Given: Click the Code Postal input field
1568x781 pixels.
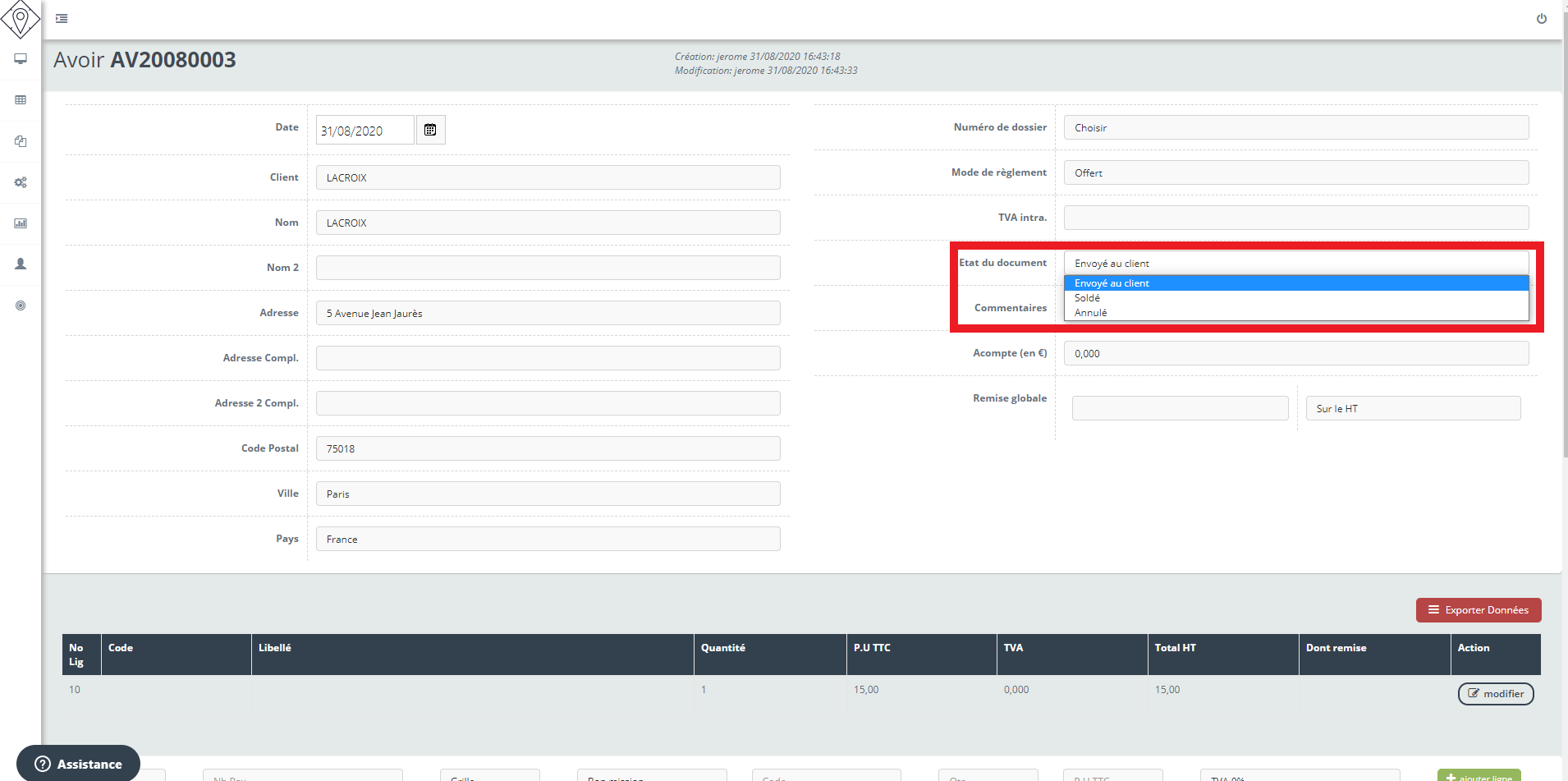Looking at the screenshot, I should tap(548, 448).
